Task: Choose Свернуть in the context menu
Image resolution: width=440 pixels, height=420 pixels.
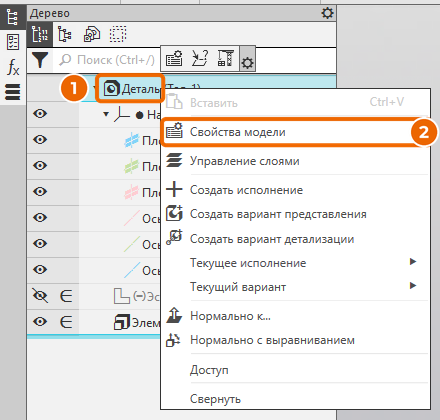Action: coord(295,399)
